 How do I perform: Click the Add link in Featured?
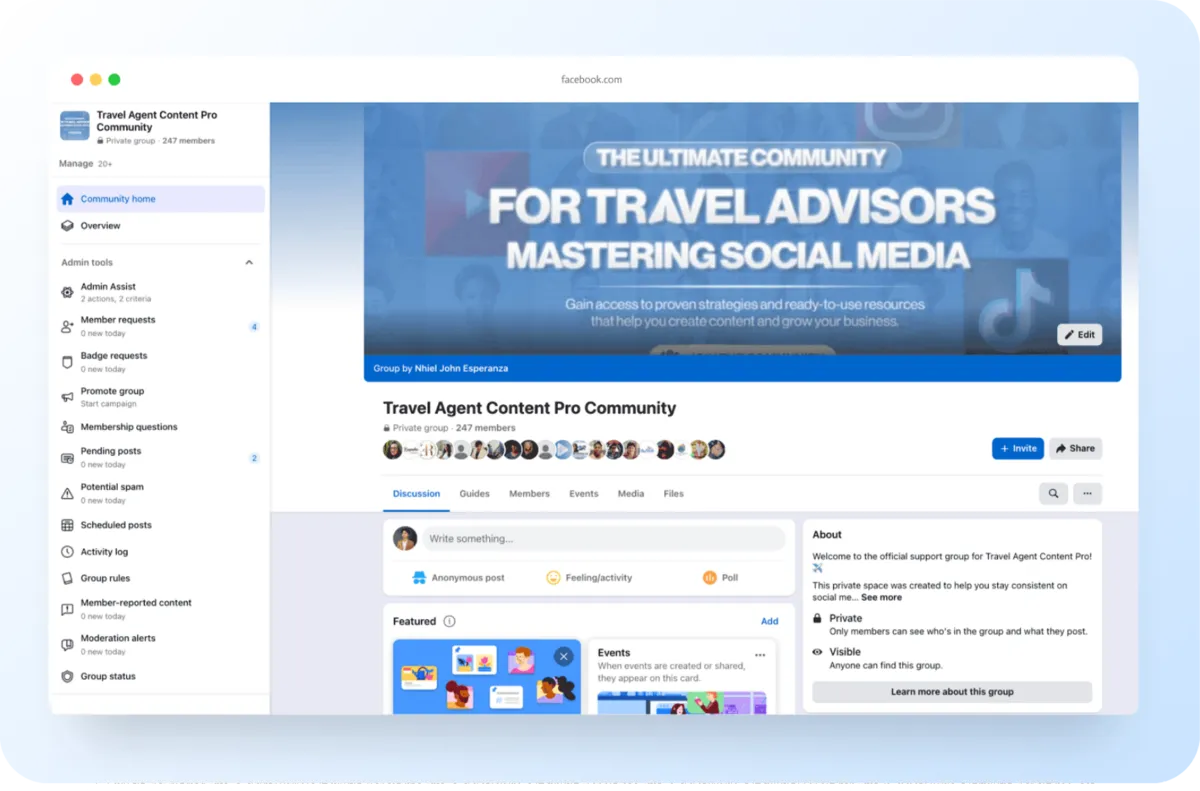(769, 621)
